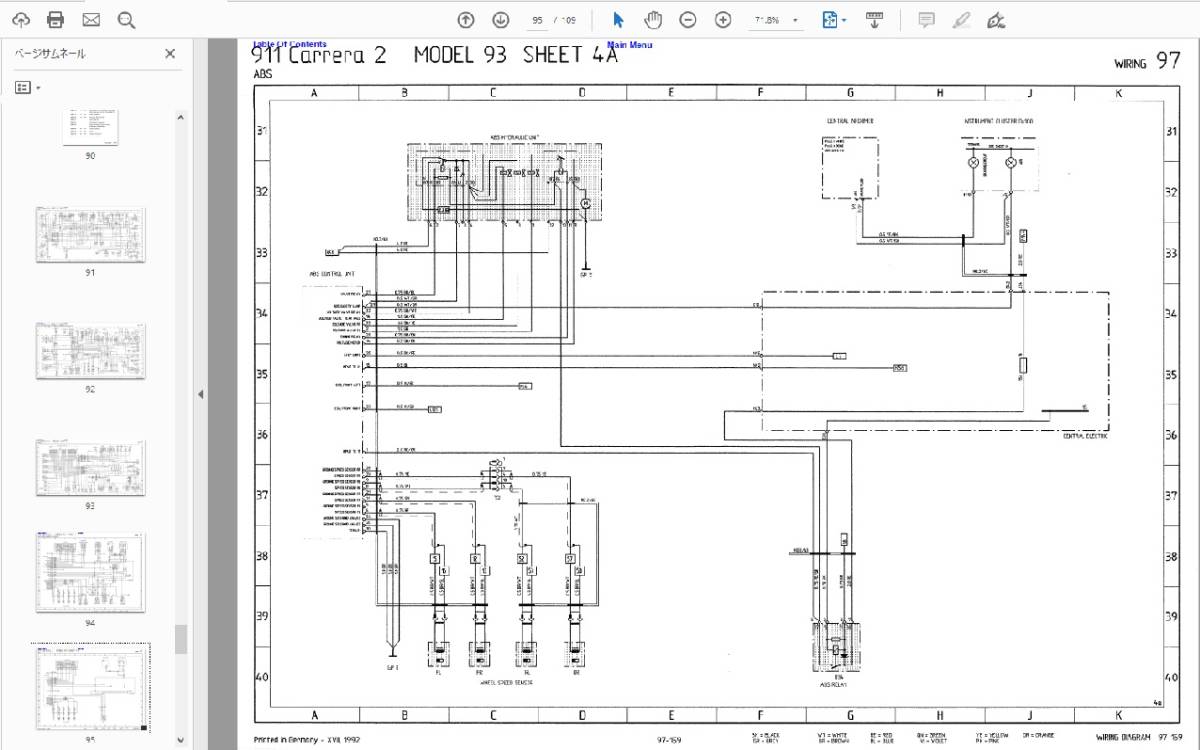Select page 94 thumbnail
Viewport: 1200px width, 750px height.
(x=90, y=573)
